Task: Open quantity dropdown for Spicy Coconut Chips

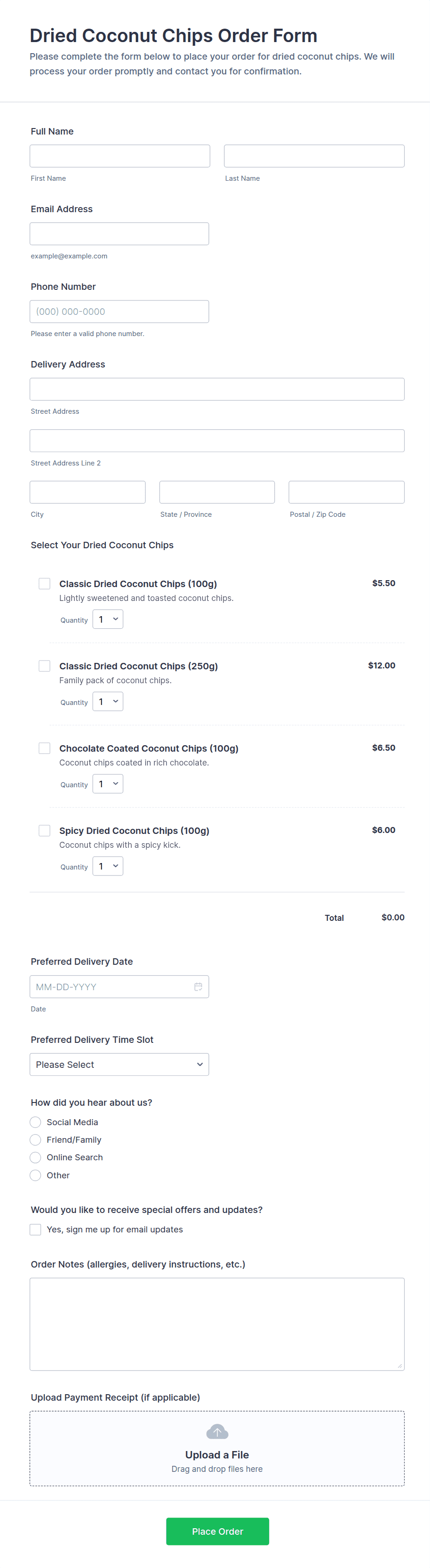Action: (x=108, y=866)
